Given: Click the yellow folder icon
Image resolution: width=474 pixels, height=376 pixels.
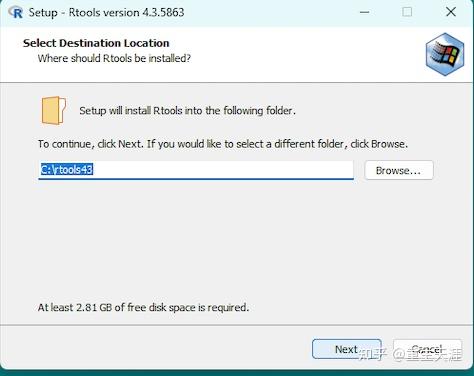Looking at the screenshot, I should click(54, 111).
